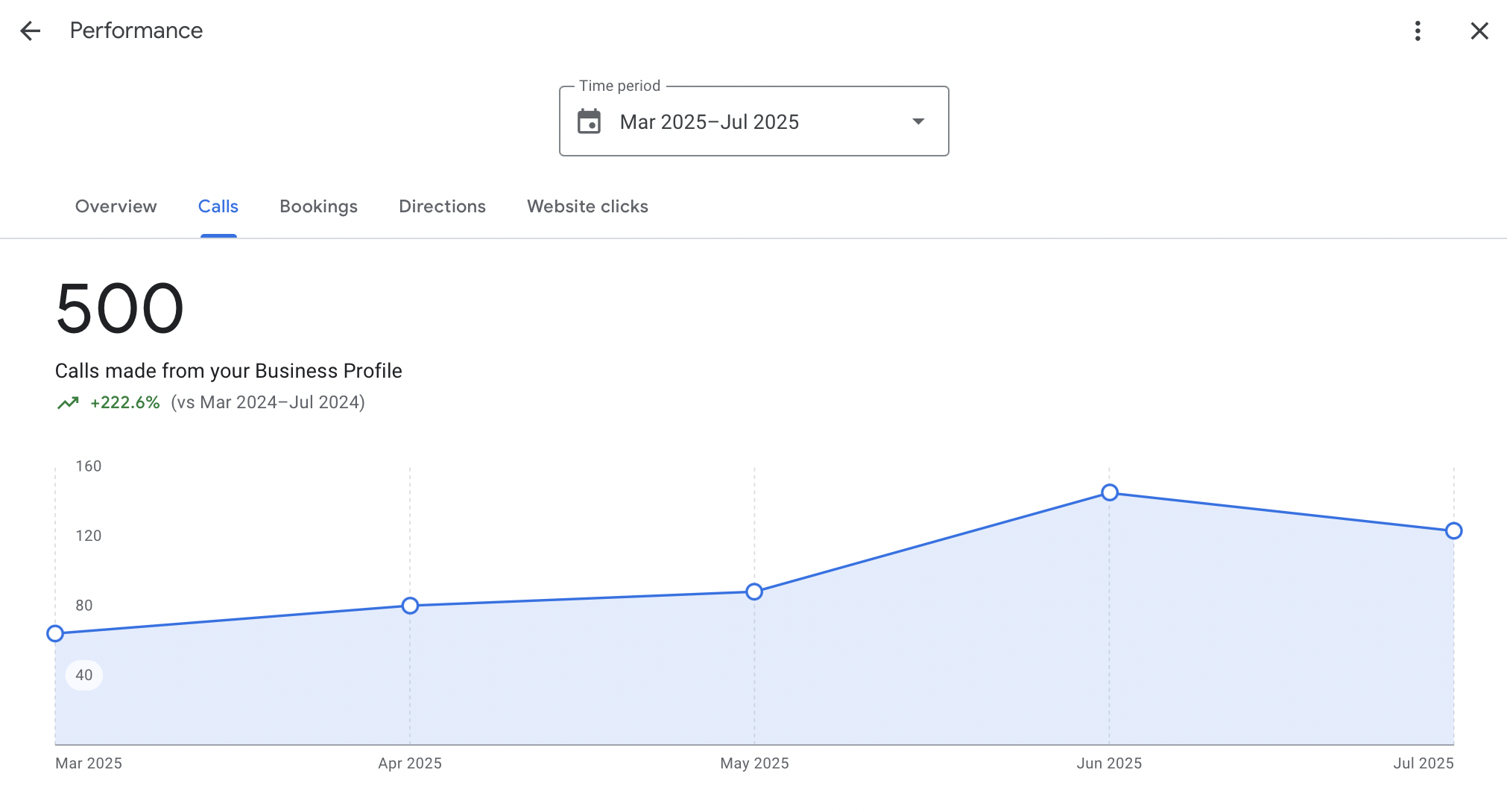Select the Calls tab
The width and height of the screenshot is (1507, 812).
tap(218, 206)
